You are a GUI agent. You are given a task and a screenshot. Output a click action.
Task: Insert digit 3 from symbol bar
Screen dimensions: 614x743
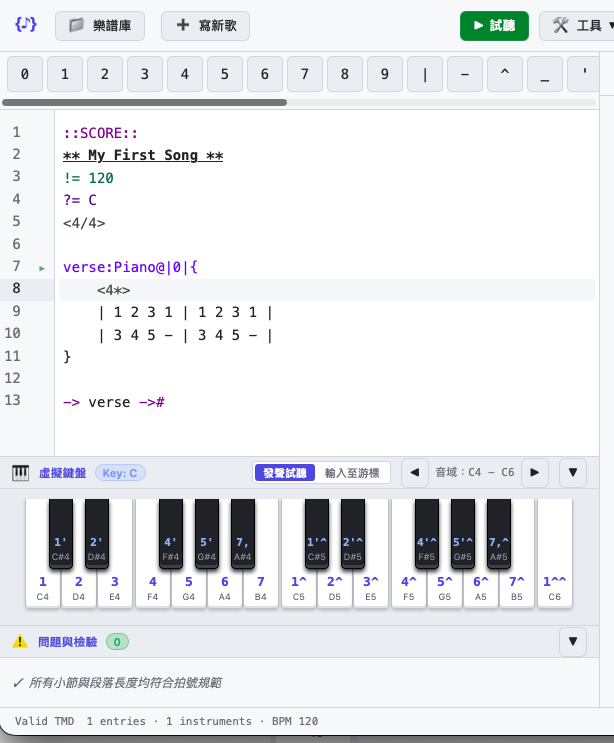(x=145, y=74)
